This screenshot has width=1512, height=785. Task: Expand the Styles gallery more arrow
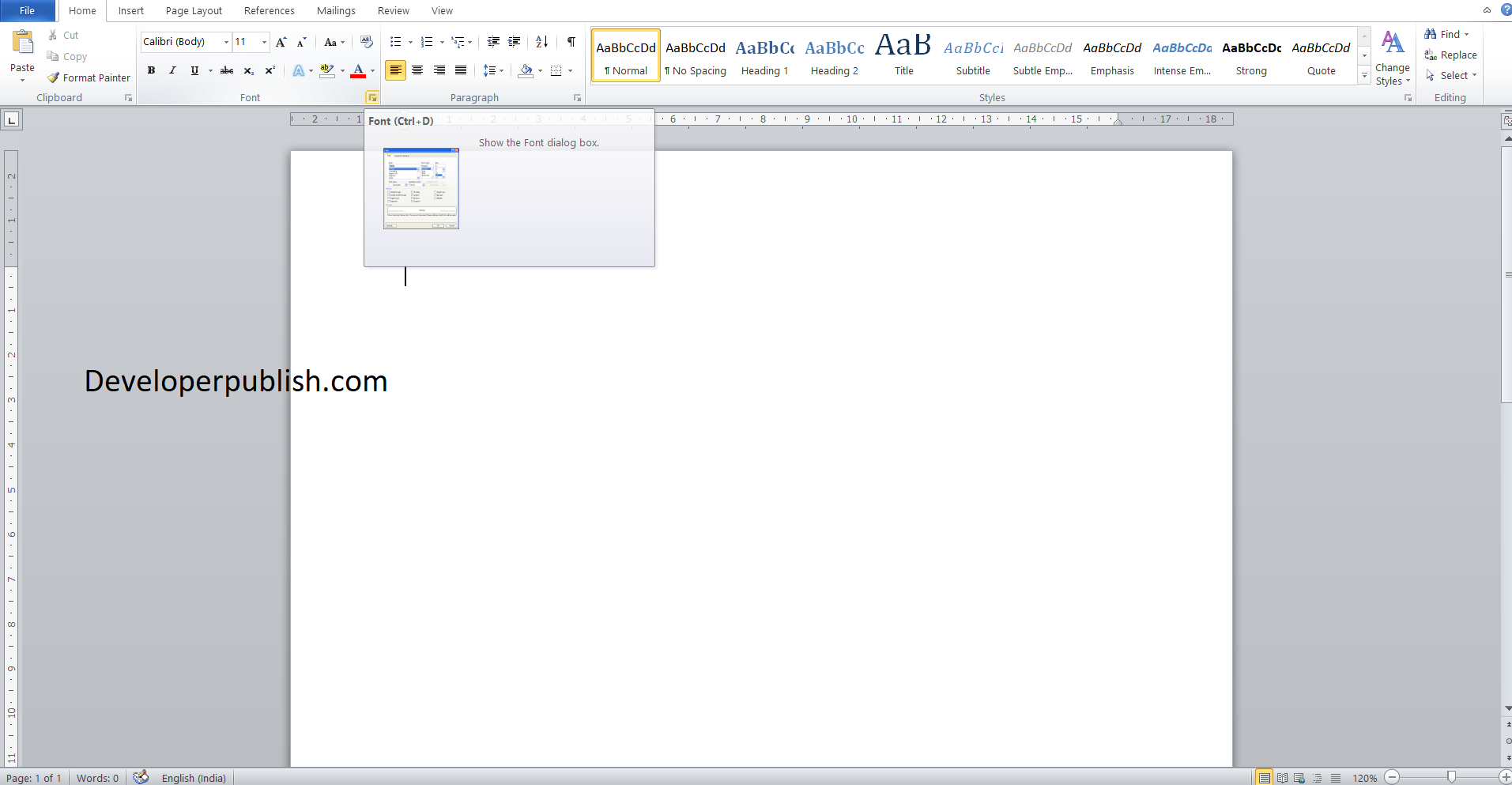(x=1364, y=75)
